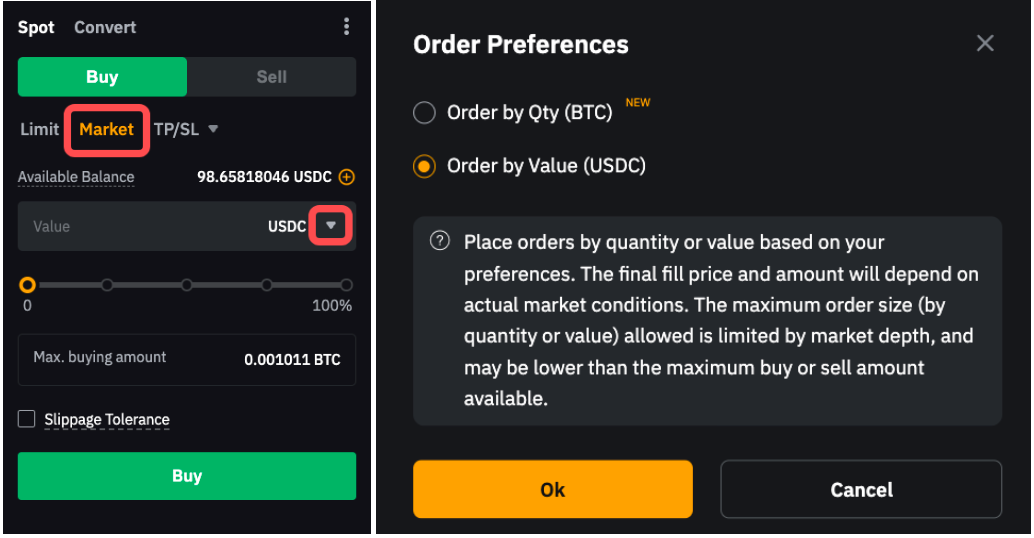Switch to the Limit order tab
This screenshot has width=1034, height=538.
40,129
